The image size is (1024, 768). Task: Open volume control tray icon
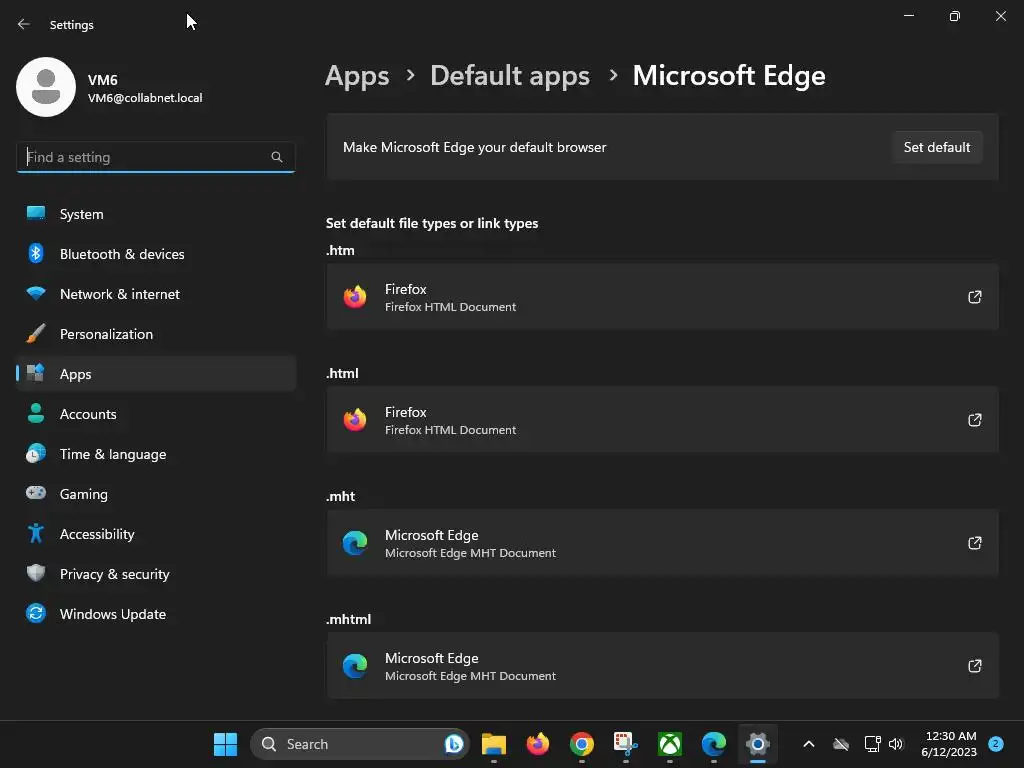pos(895,744)
